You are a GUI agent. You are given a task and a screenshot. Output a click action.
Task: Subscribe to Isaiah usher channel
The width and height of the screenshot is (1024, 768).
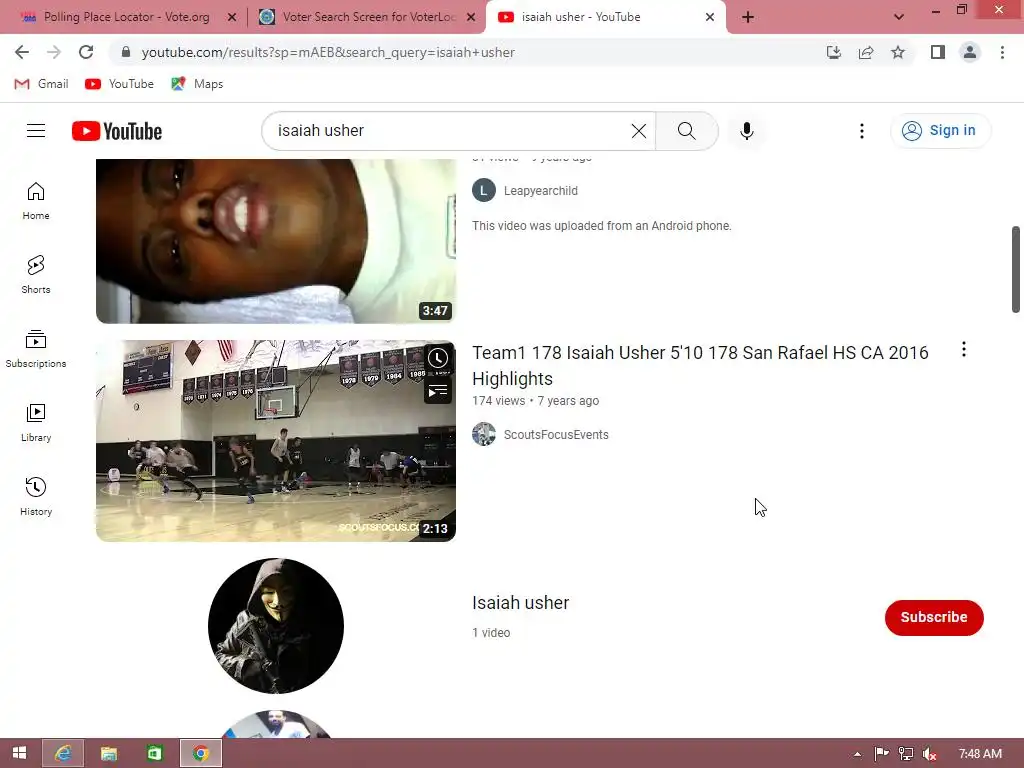(x=934, y=617)
